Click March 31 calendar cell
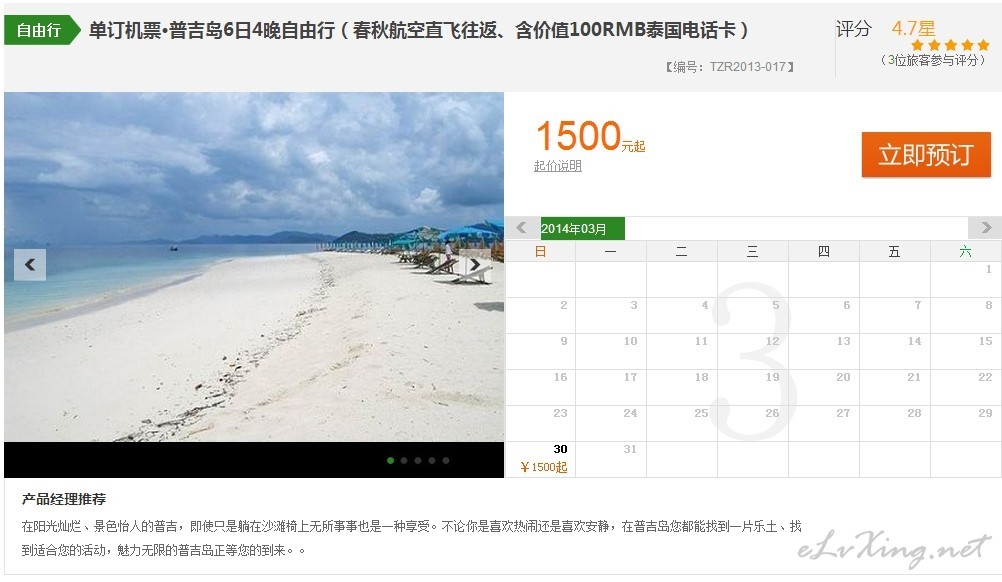 (x=611, y=459)
